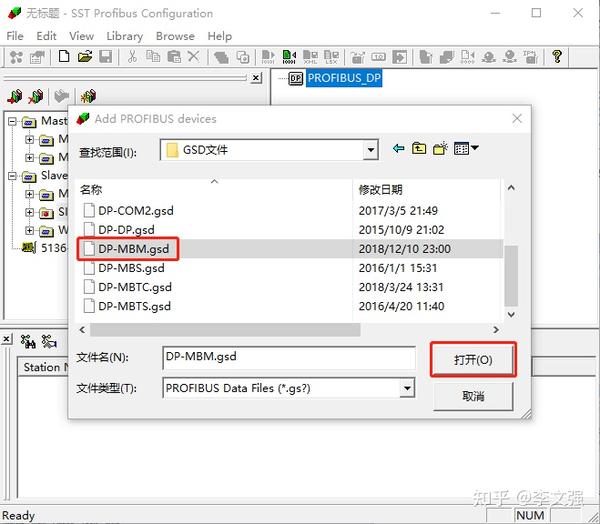
Task: Select file DP-MBTC.gsd
Action: 128,287
